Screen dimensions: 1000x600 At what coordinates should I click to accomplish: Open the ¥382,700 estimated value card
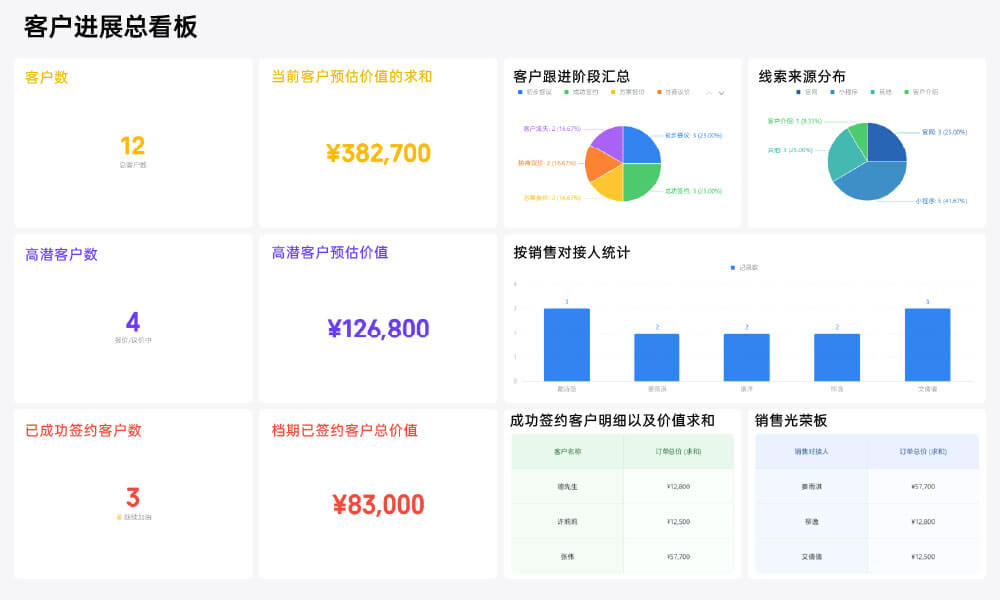point(378,143)
